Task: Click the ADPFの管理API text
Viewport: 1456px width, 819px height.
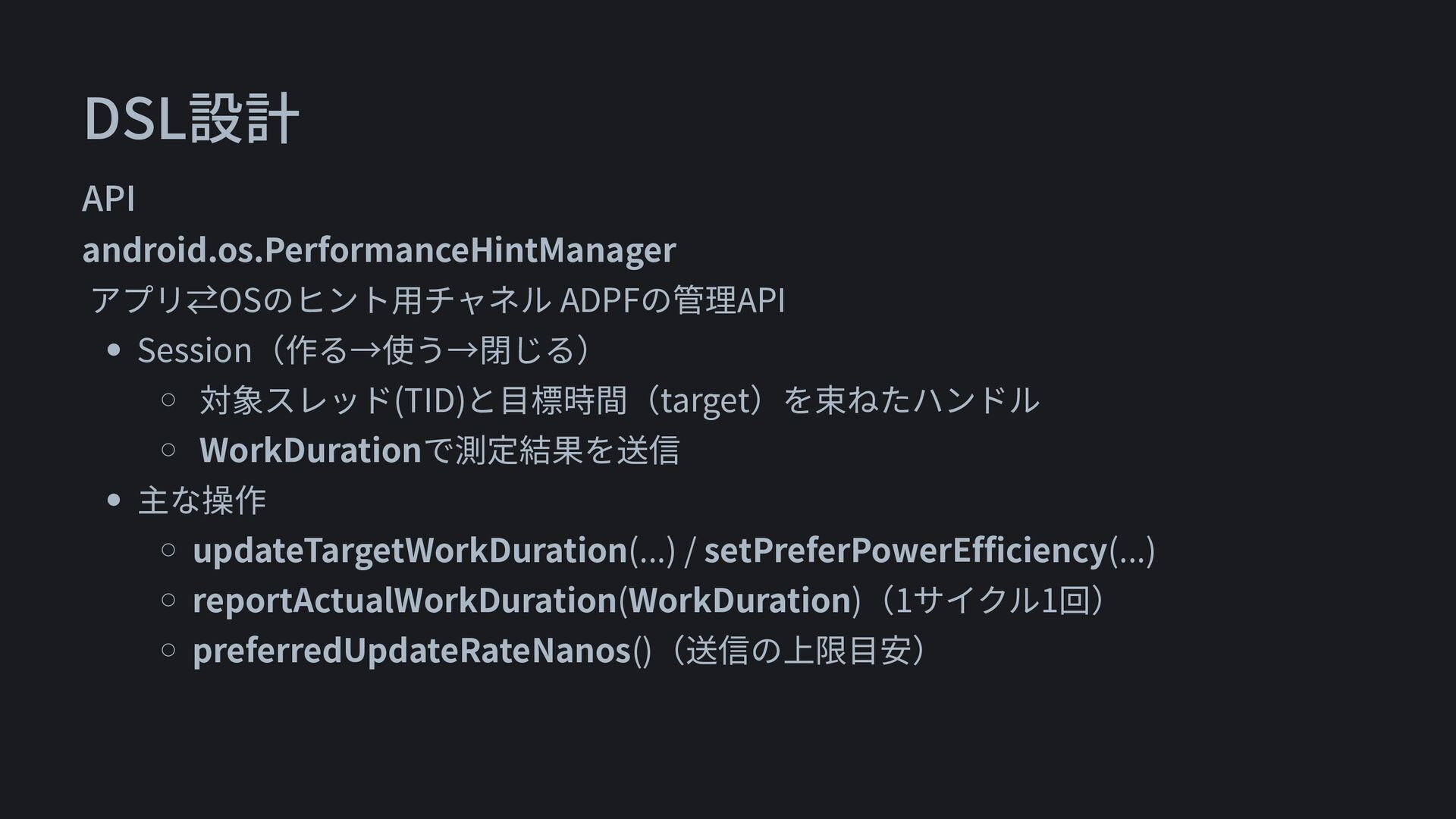Action: [x=672, y=300]
